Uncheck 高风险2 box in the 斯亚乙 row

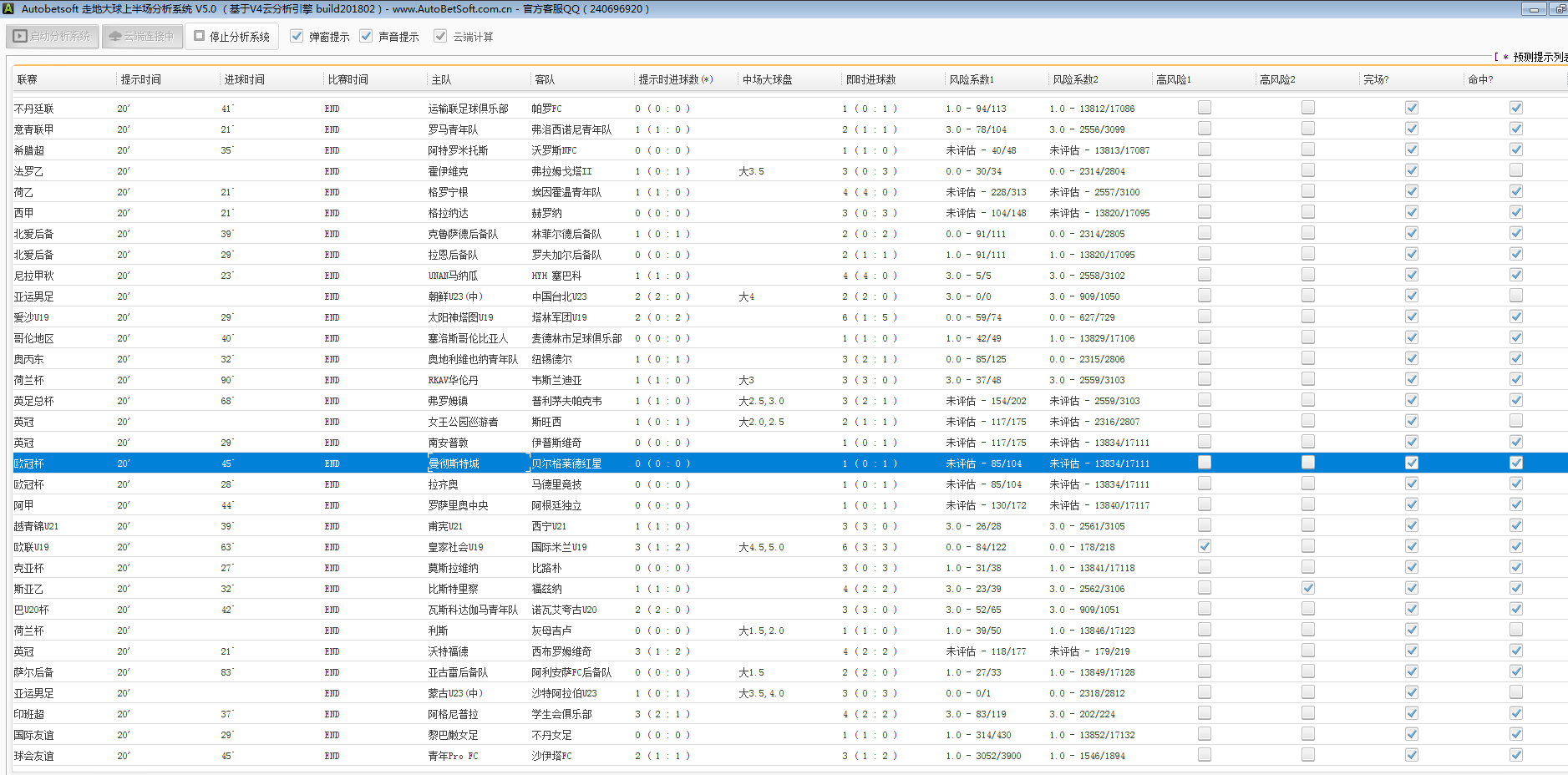(1307, 588)
